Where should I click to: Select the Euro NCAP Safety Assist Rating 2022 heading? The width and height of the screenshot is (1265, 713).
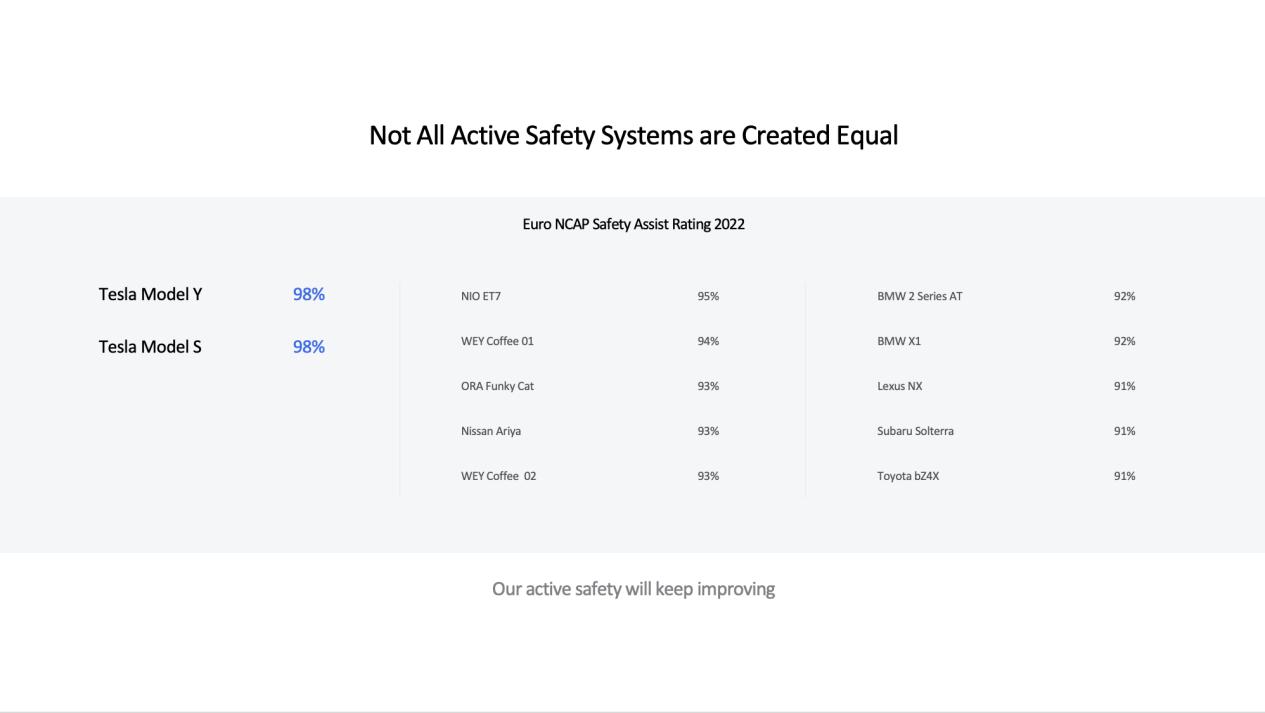click(x=633, y=224)
